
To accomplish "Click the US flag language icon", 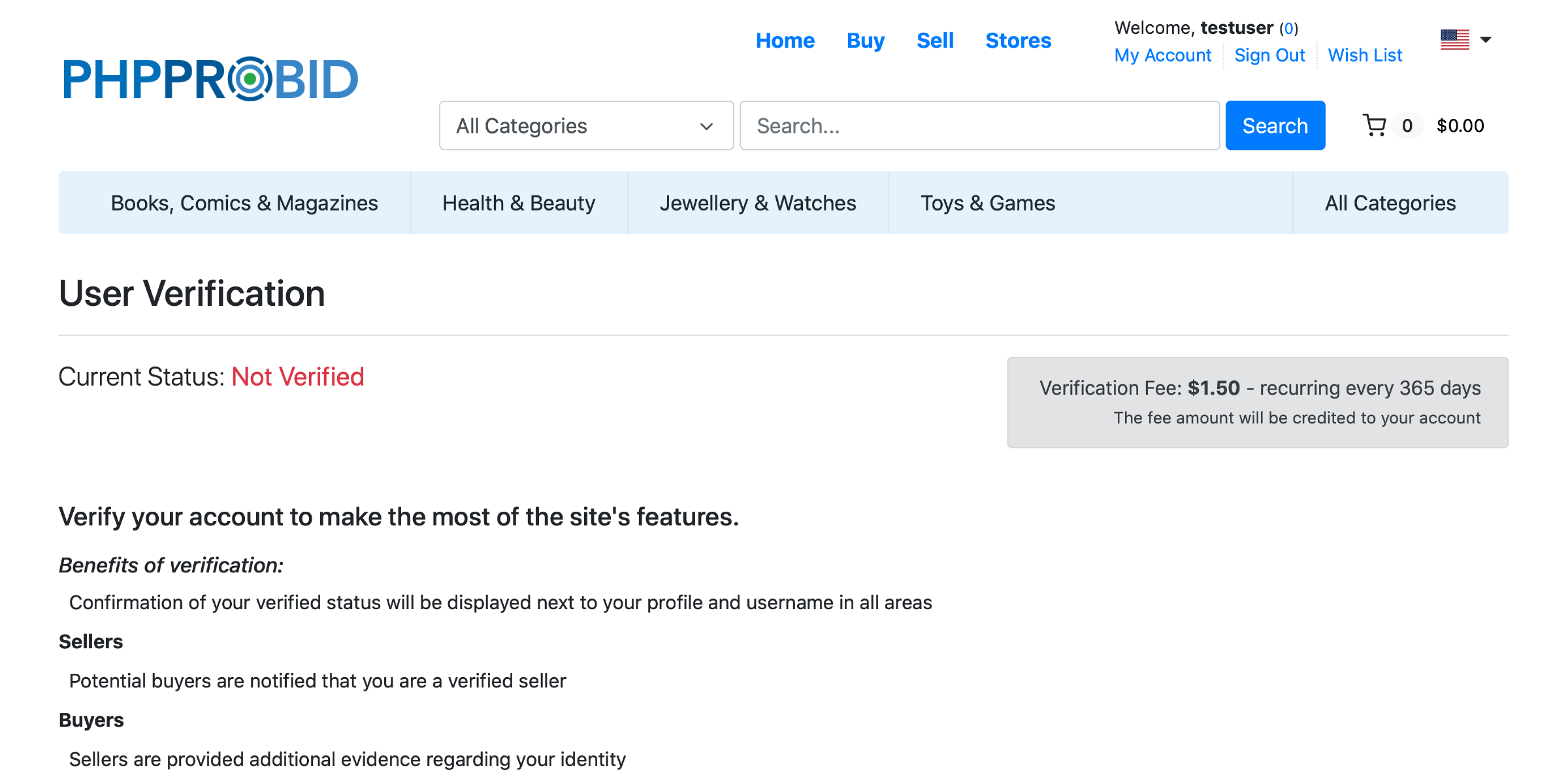I will (x=1454, y=40).
